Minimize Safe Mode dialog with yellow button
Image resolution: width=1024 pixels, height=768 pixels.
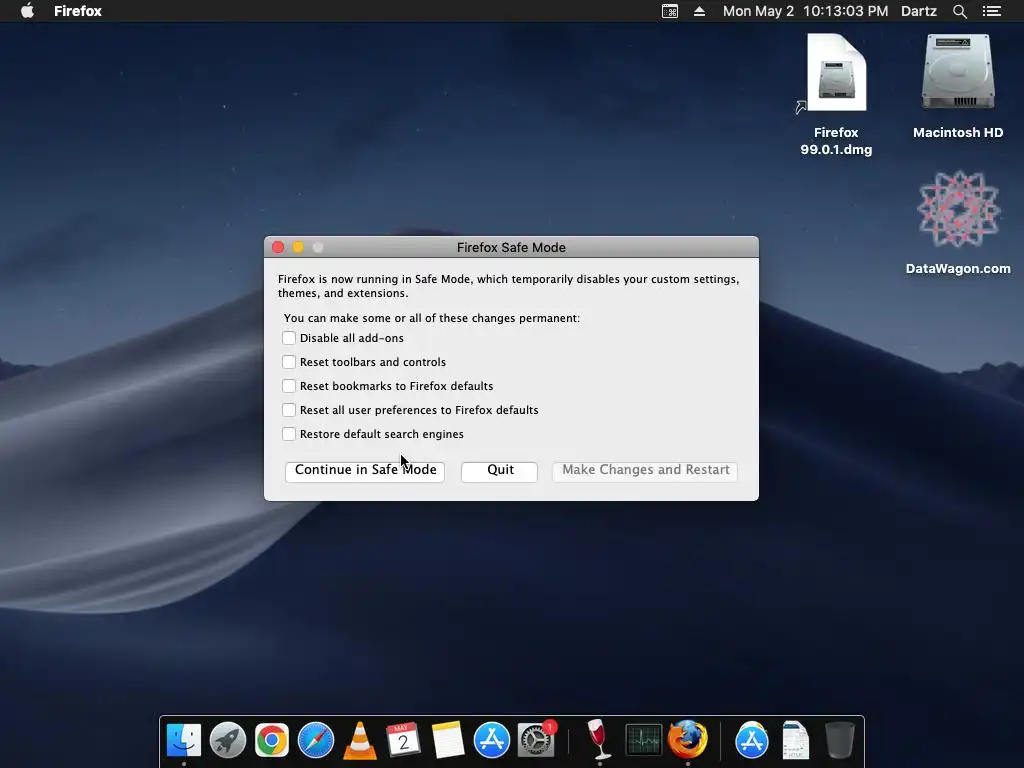(298, 247)
